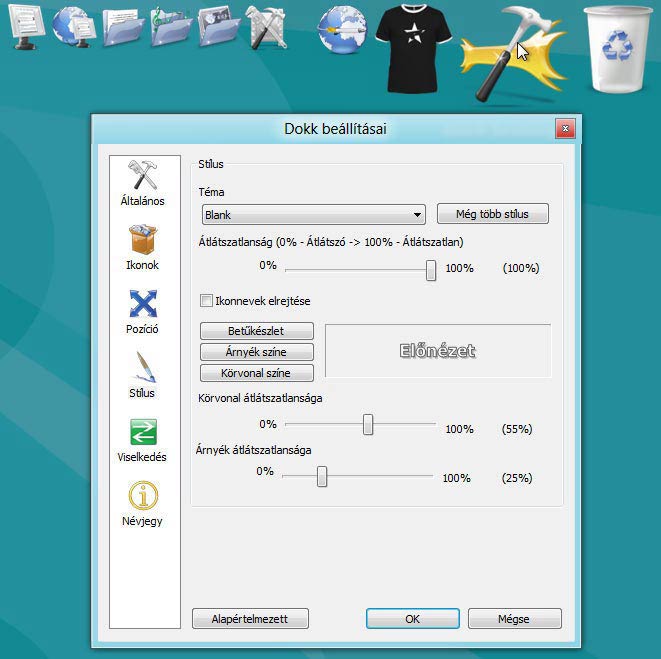Click the (25%) value text
This screenshot has height=659, width=661.
(x=517, y=478)
